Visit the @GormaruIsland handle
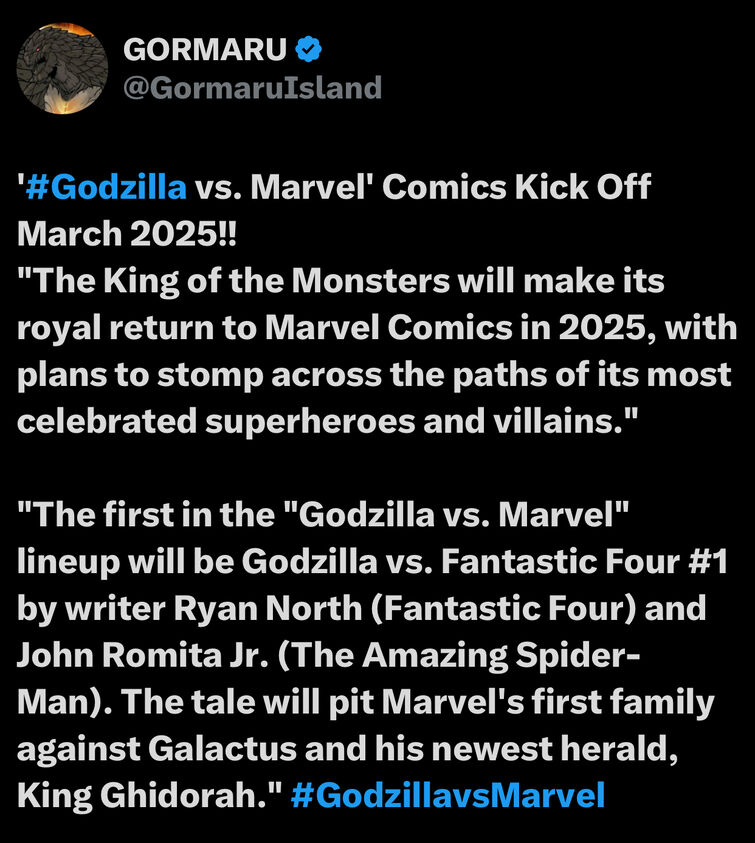755x843 pixels. (x=252, y=88)
